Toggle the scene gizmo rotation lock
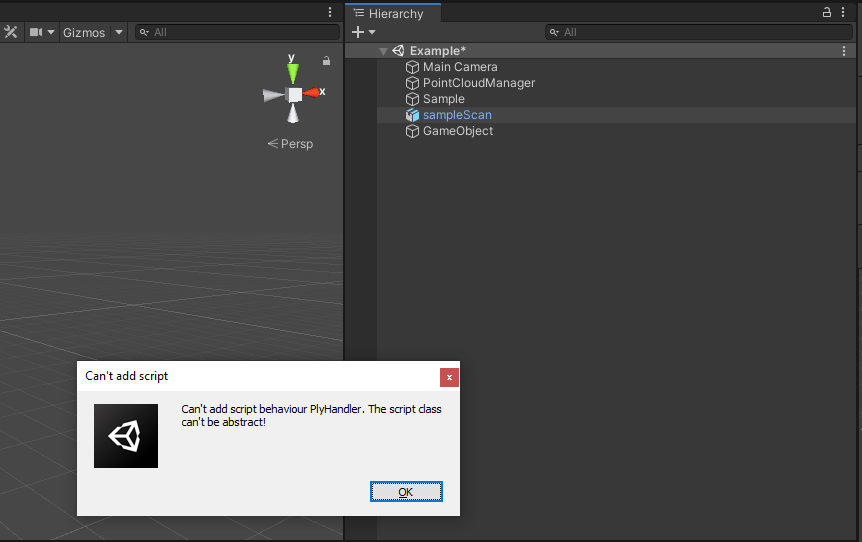 [x=326, y=61]
